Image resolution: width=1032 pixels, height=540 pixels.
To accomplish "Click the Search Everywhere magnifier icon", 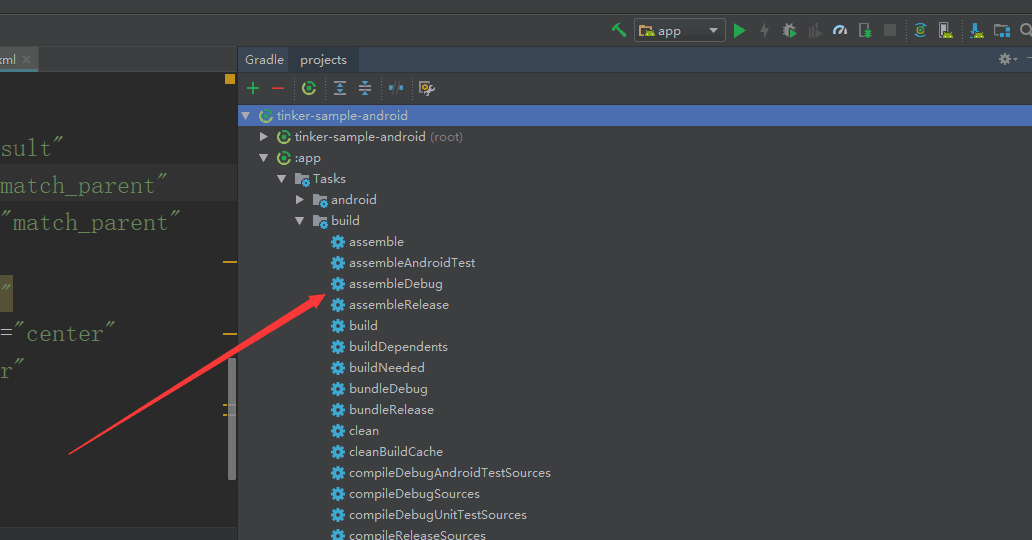I will [1025, 30].
